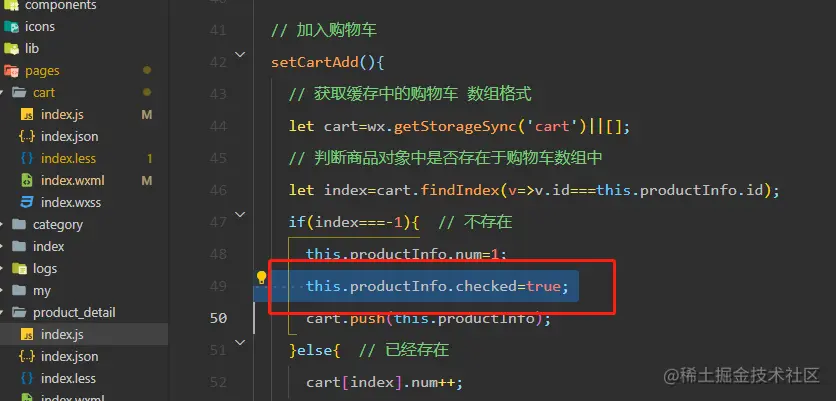This screenshot has height=401, width=836.
Task: Click the word checked on line 49
Action: [x=486, y=286]
